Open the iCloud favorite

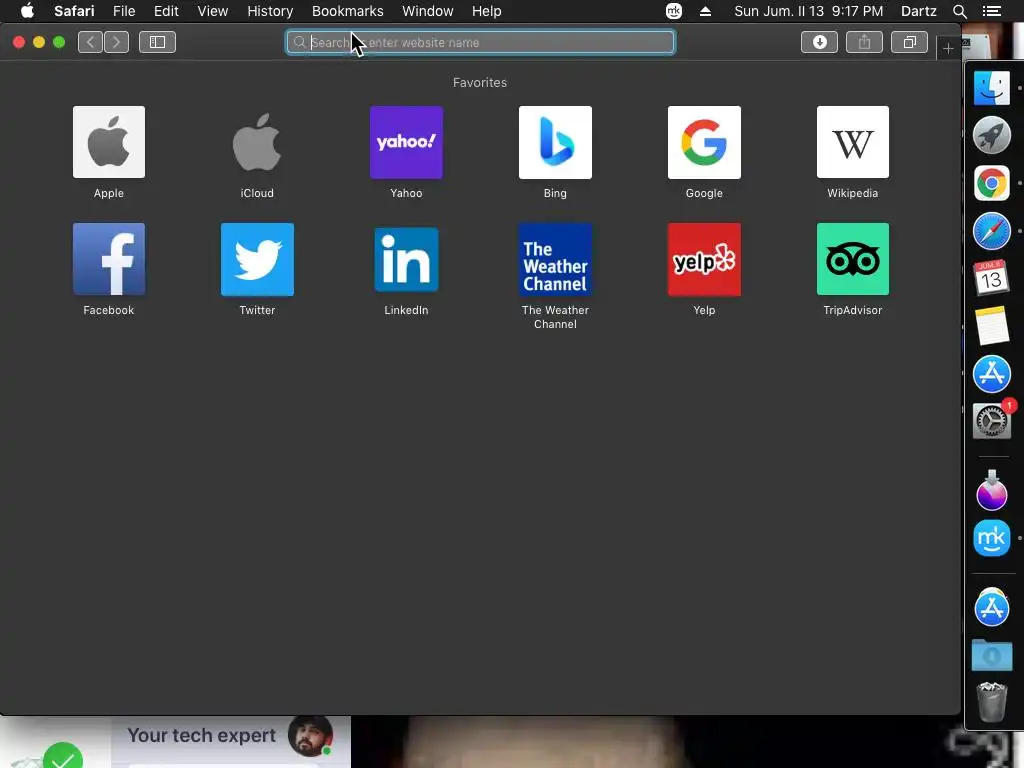coord(257,142)
